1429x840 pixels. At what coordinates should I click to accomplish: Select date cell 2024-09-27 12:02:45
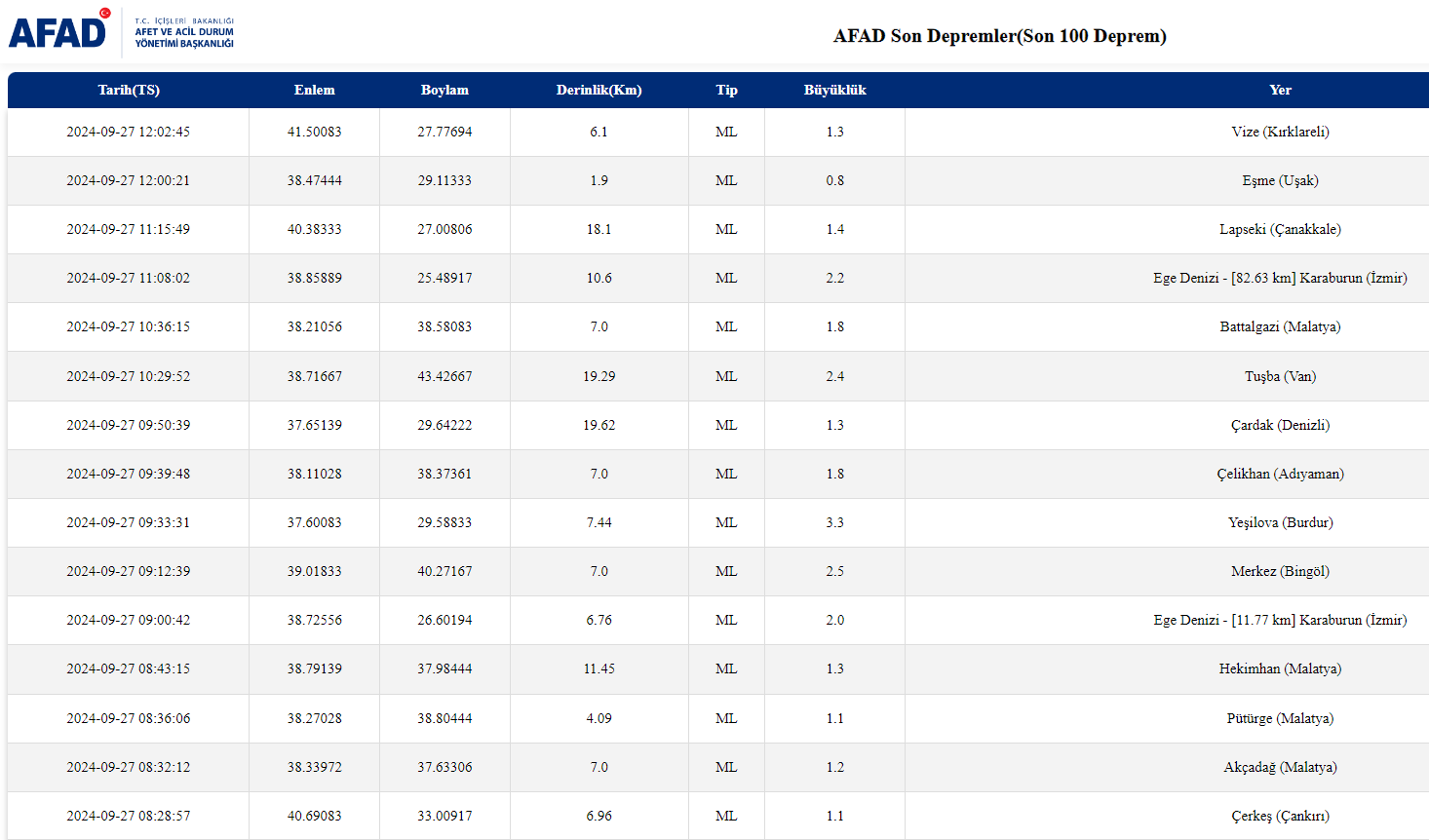tap(129, 132)
